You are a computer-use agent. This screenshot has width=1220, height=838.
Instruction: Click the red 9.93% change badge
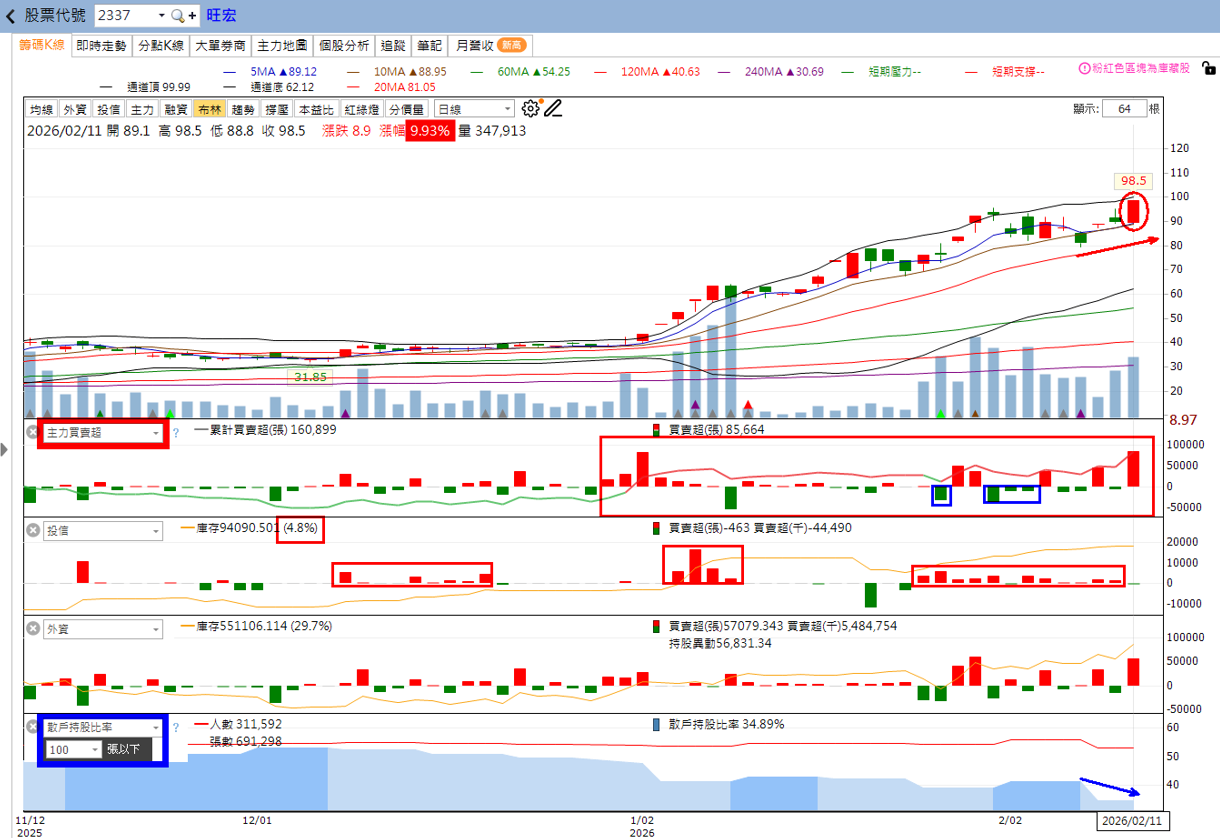tap(429, 131)
